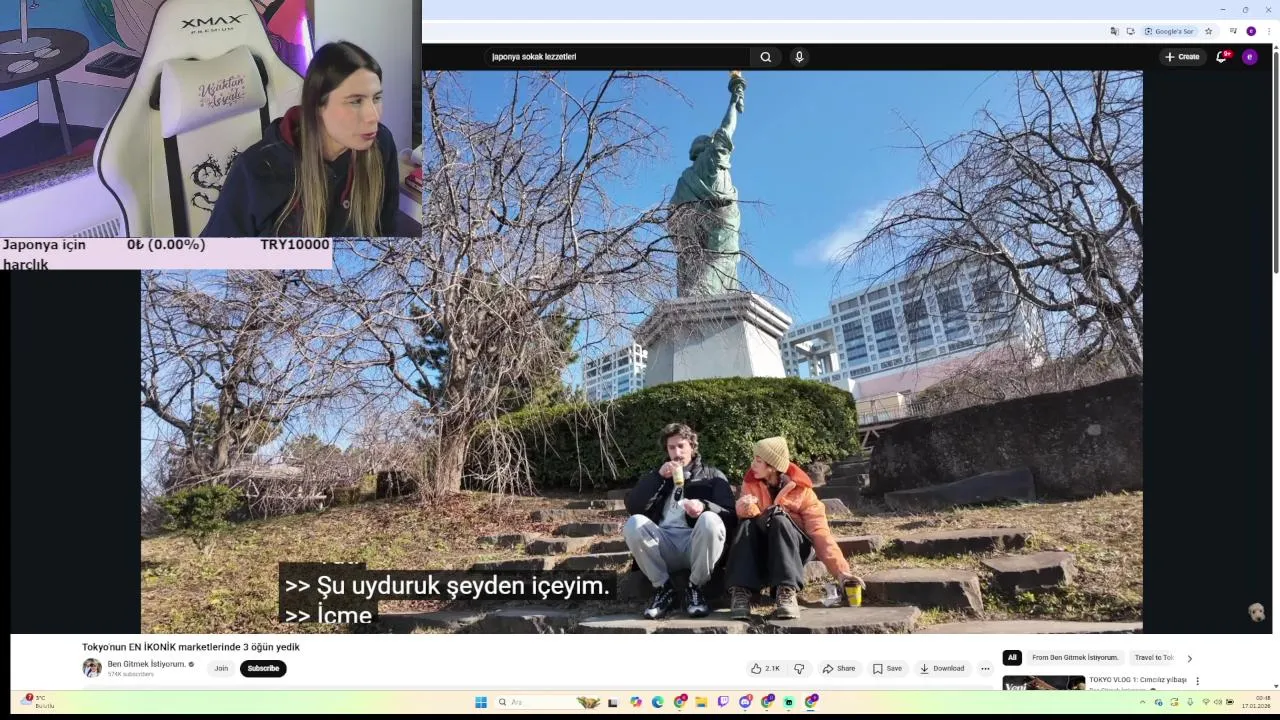Open the taskbar clock and date

click(1256, 702)
